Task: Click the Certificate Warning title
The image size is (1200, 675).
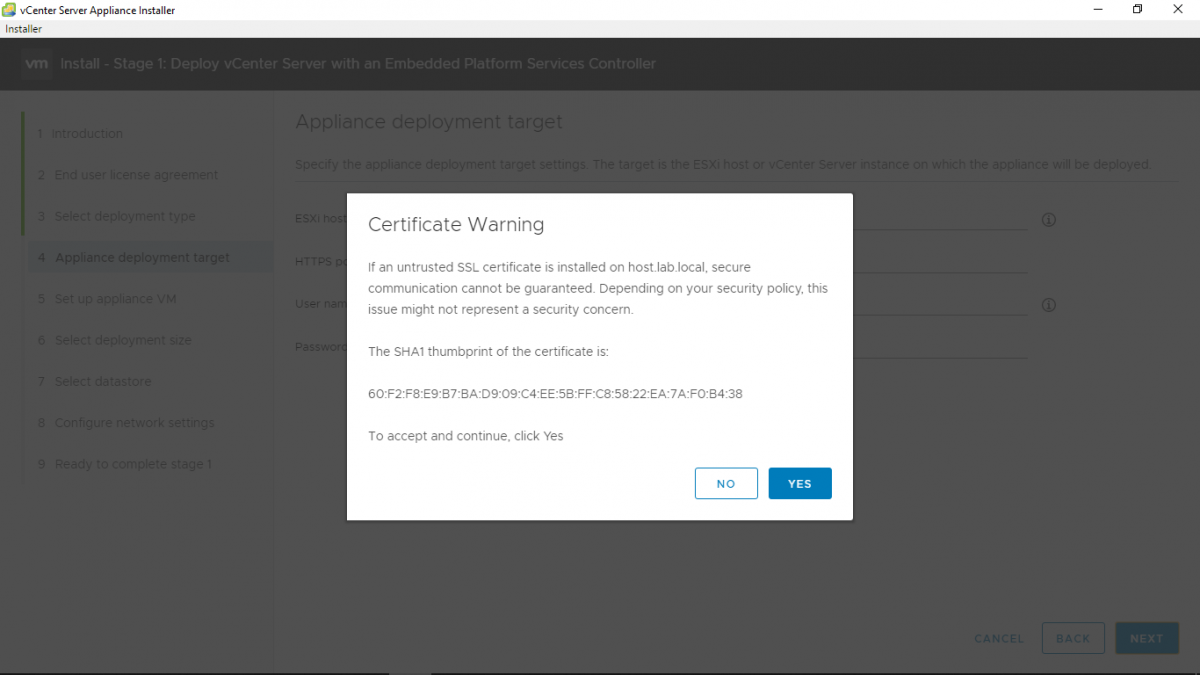Action: 456,224
